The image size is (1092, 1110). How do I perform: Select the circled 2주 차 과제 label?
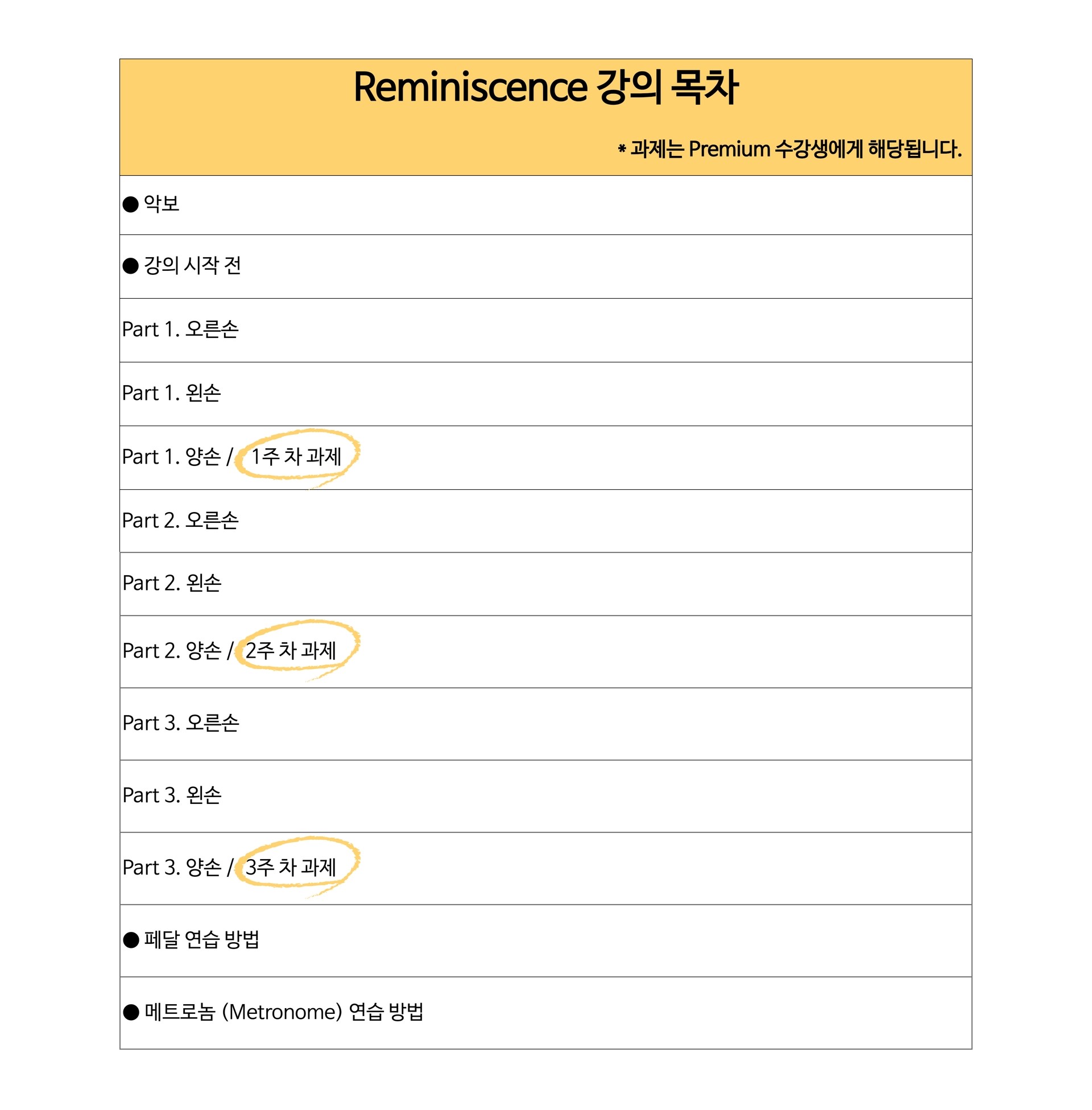(x=291, y=650)
